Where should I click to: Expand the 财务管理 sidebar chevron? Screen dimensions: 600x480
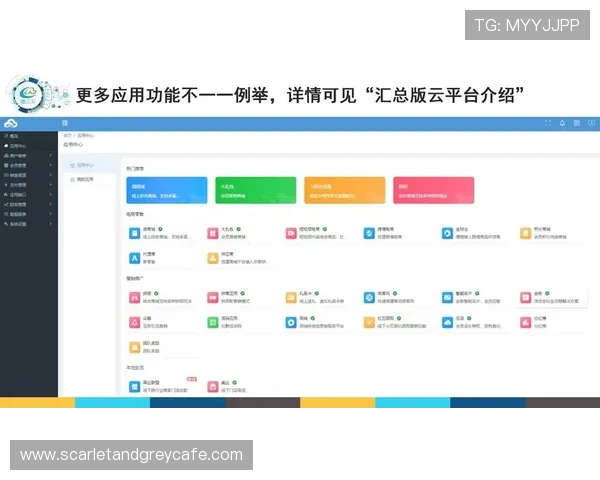point(51,204)
